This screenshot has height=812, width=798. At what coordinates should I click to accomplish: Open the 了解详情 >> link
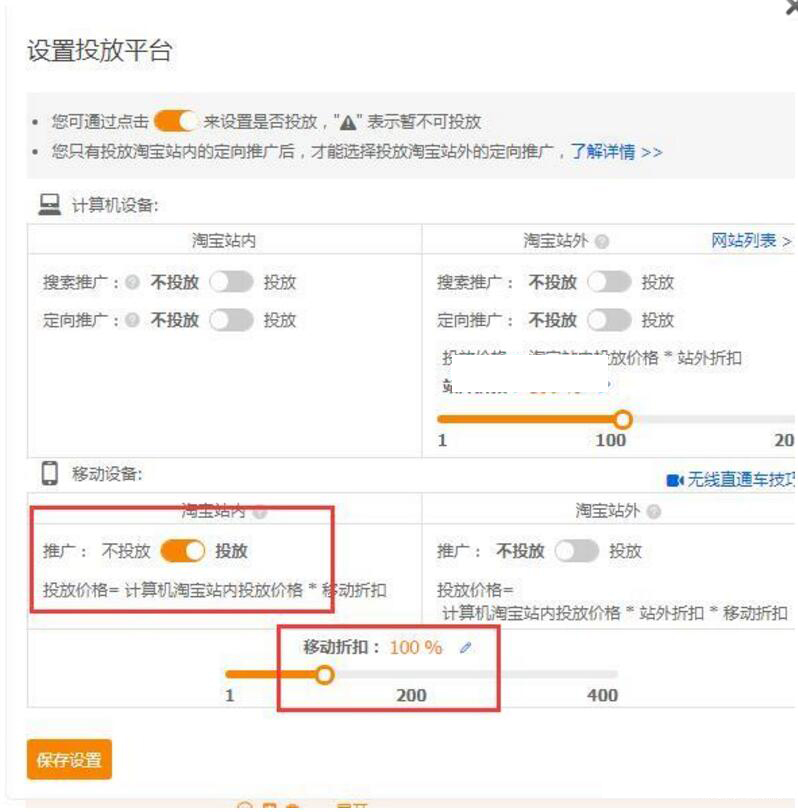616,152
